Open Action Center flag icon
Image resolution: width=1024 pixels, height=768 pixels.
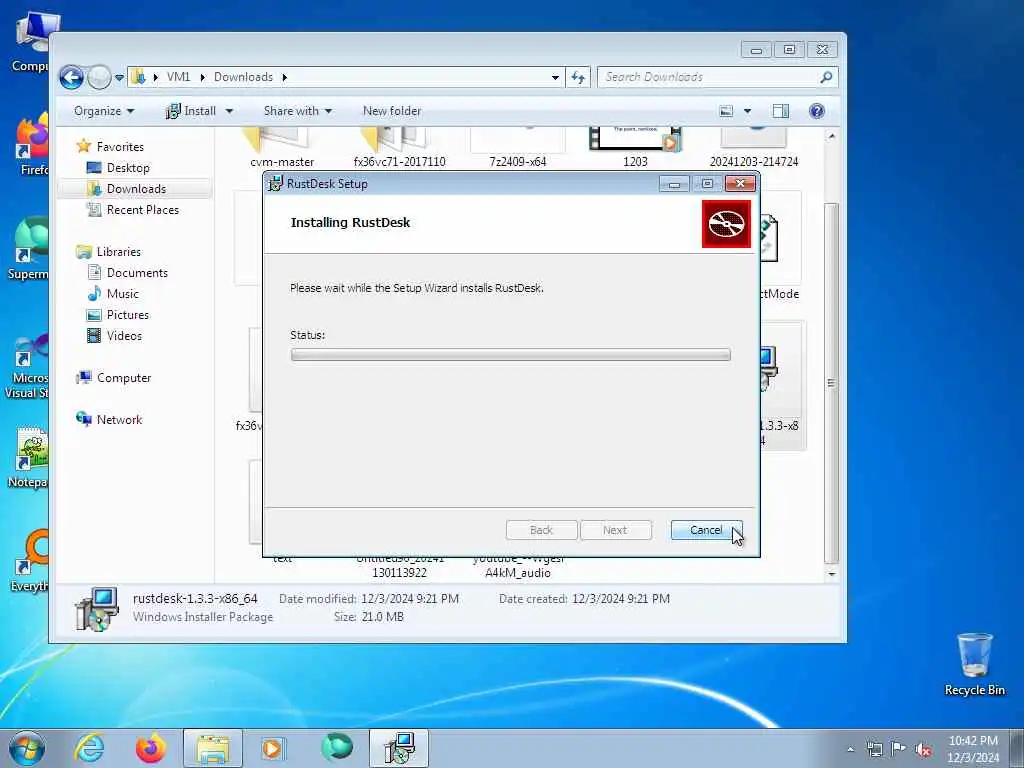(x=899, y=749)
